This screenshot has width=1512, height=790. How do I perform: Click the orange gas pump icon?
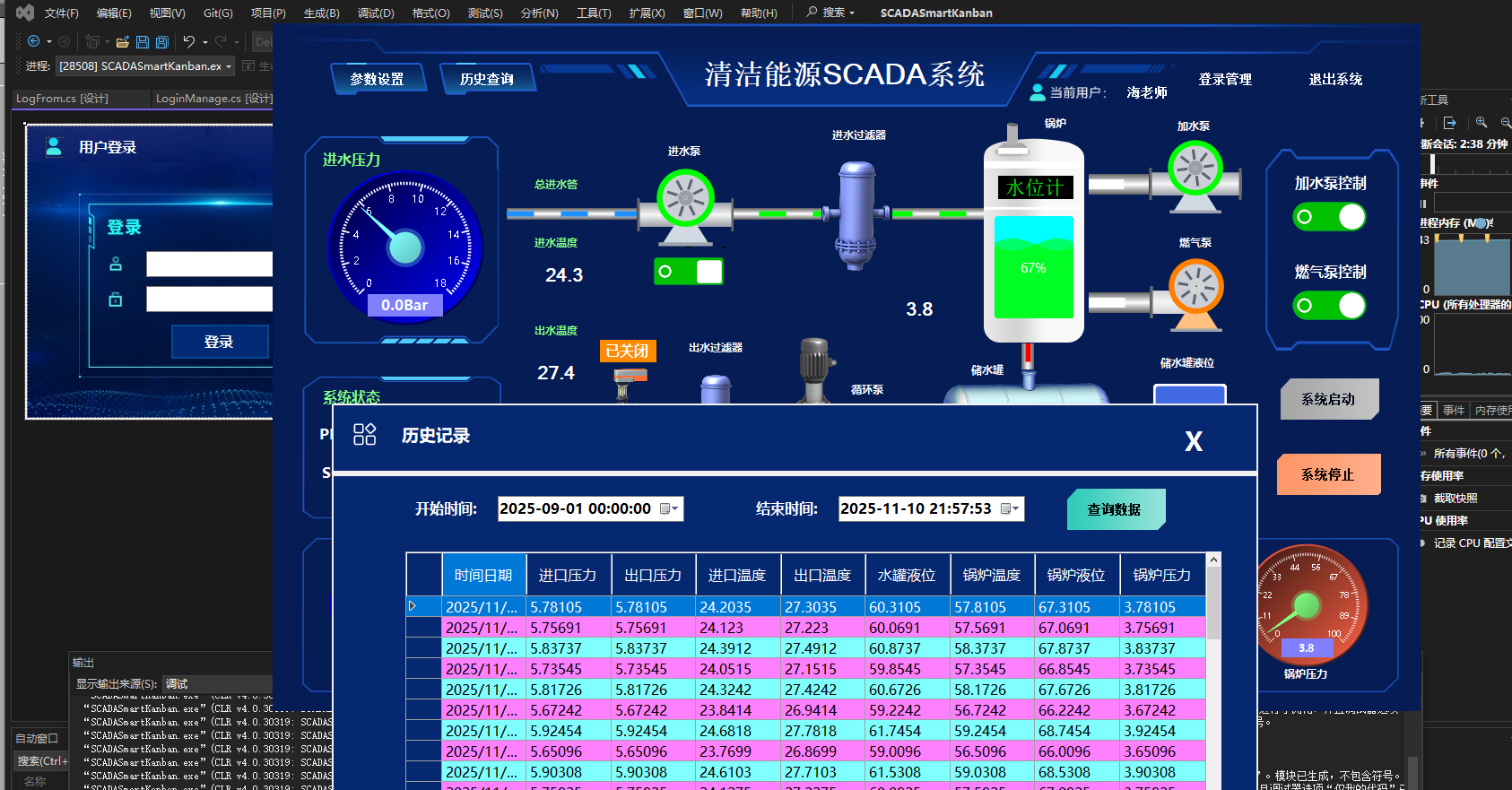(1196, 288)
